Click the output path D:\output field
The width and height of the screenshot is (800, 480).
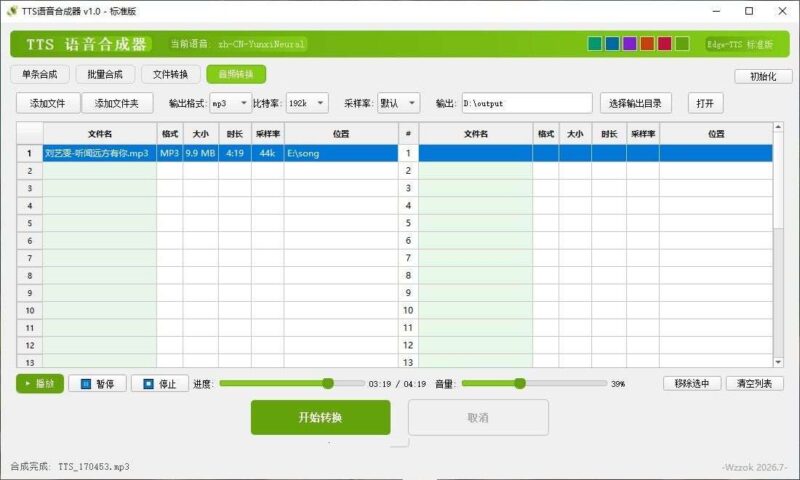coord(527,103)
